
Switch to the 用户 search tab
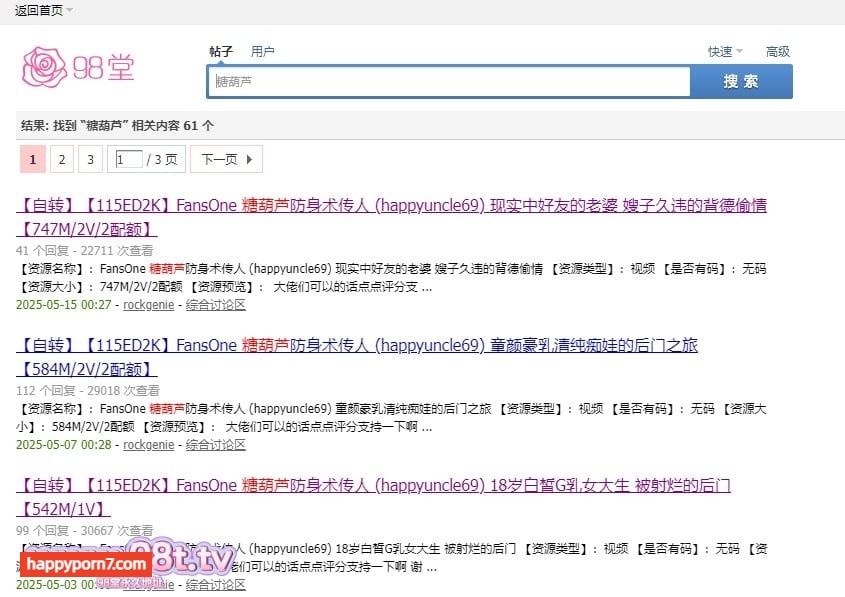point(263,51)
